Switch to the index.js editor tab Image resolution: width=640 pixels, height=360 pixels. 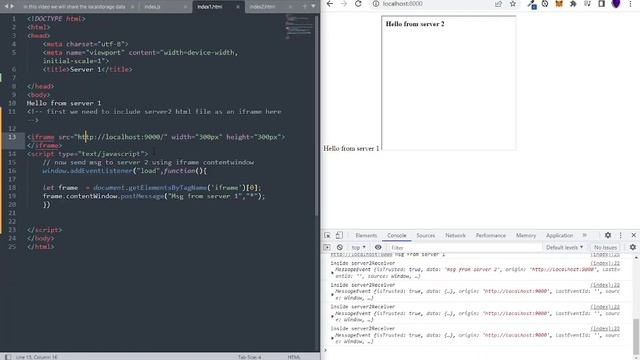click(x=152, y=7)
